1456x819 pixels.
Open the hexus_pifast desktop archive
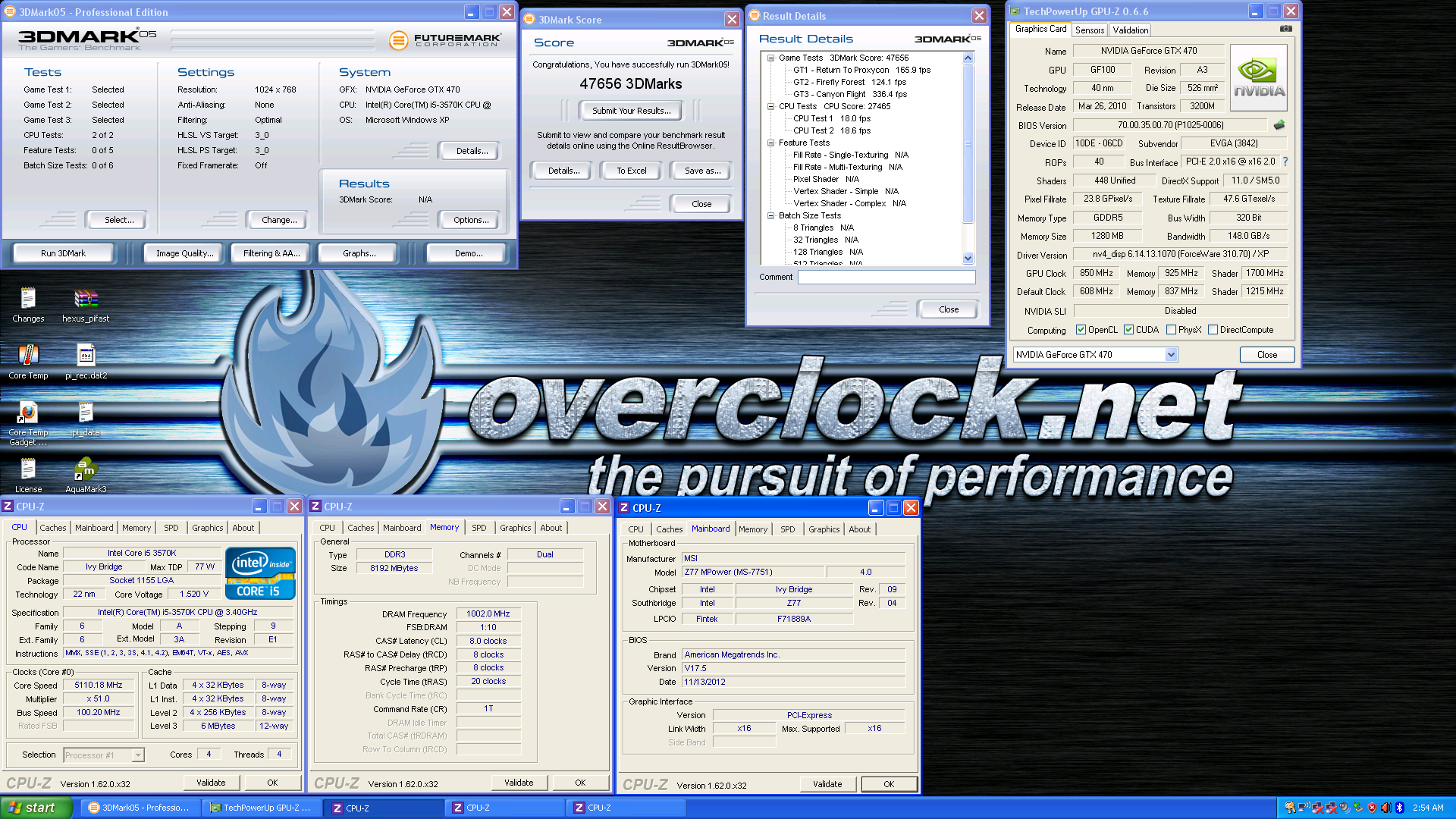coord(86,305)
